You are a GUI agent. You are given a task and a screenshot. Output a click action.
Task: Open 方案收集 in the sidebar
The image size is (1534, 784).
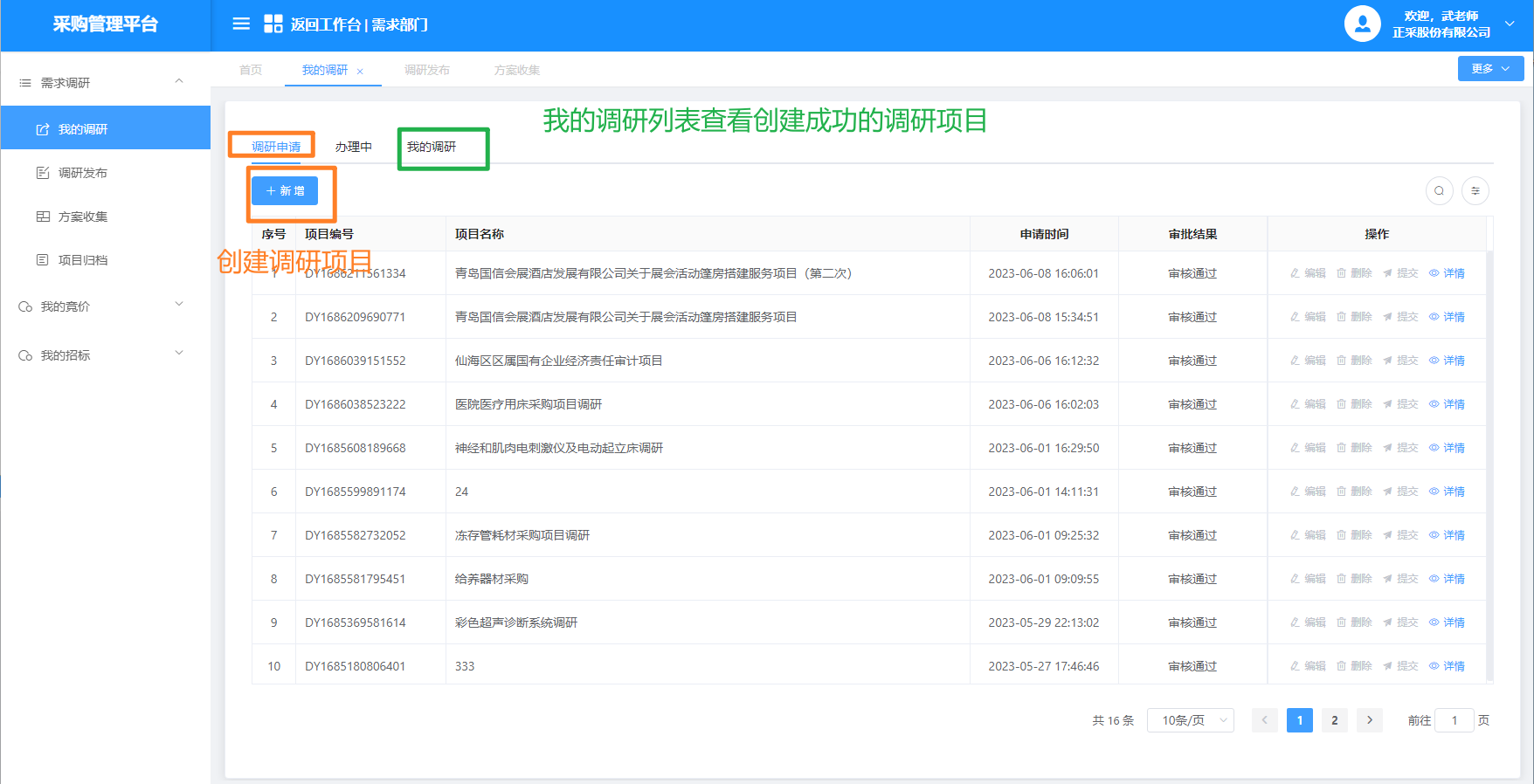(82, 217)
